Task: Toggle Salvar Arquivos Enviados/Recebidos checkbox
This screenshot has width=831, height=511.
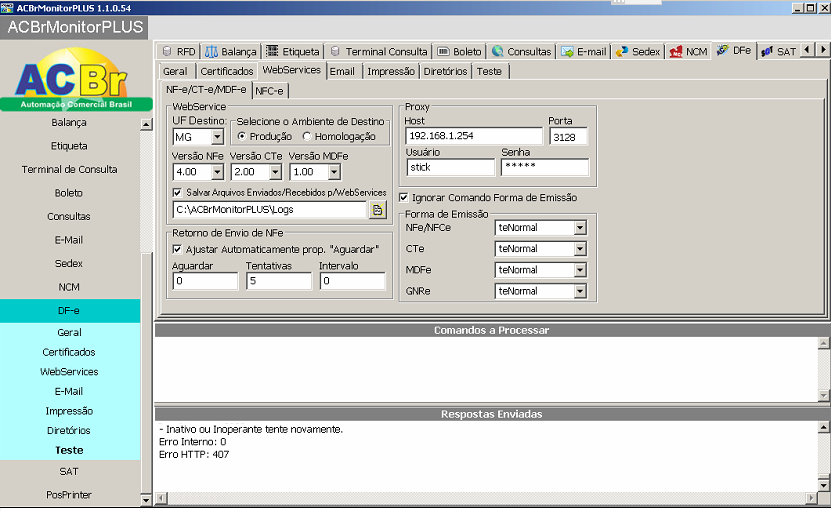Action: coord(178,192)
